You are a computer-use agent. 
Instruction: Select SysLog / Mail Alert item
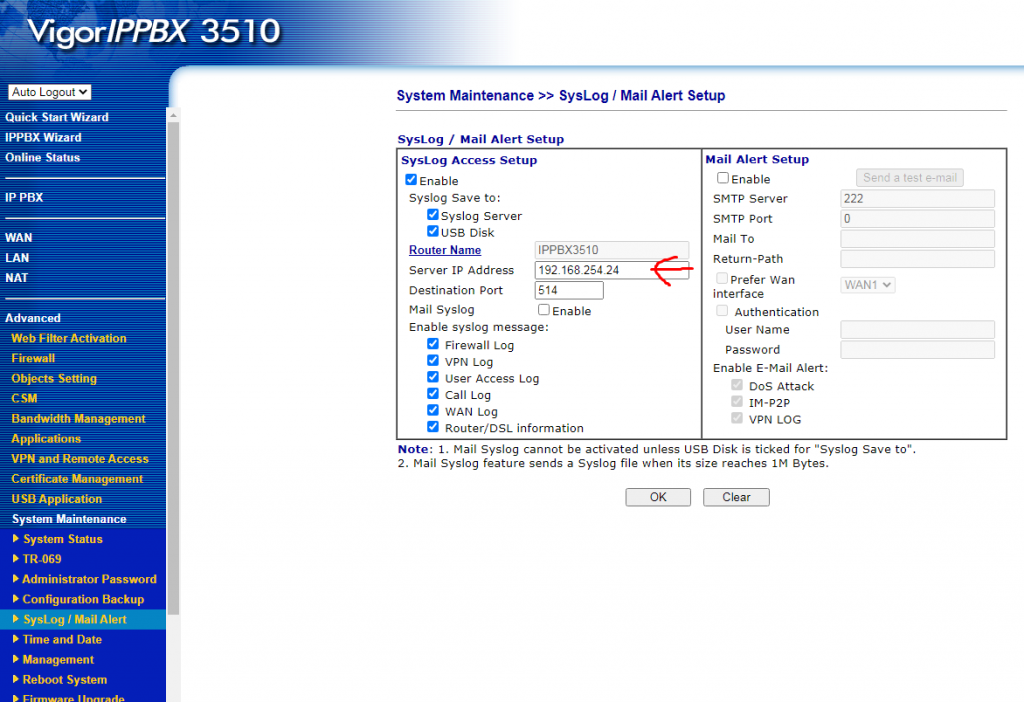[x=74, y=620]
